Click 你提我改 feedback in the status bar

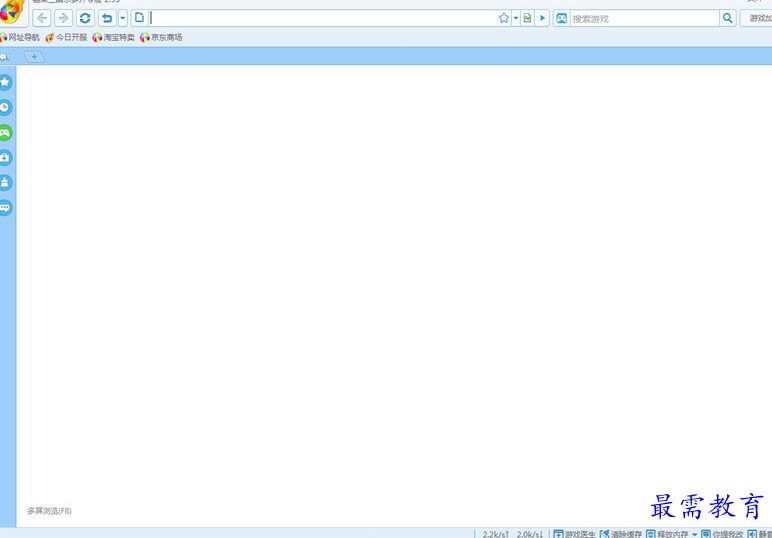point(722,534)
